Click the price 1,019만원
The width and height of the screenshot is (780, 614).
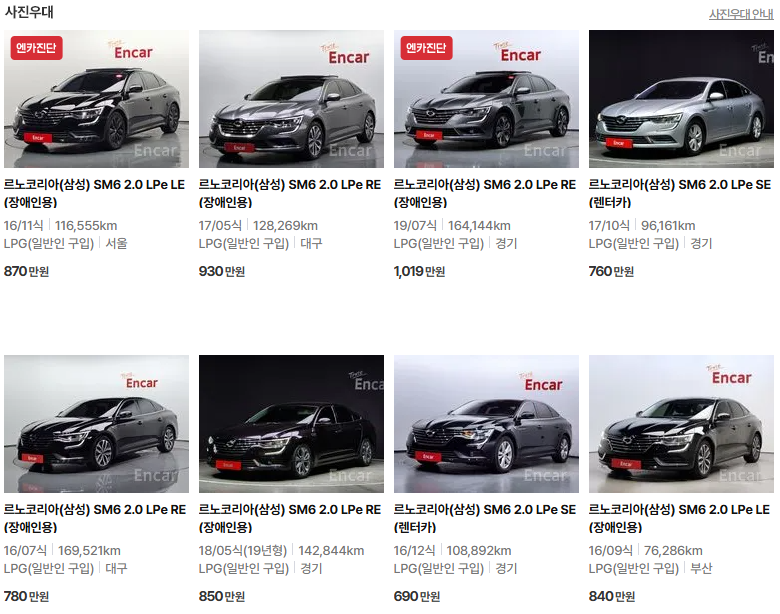pyautogui.click(x=419, y=271)
